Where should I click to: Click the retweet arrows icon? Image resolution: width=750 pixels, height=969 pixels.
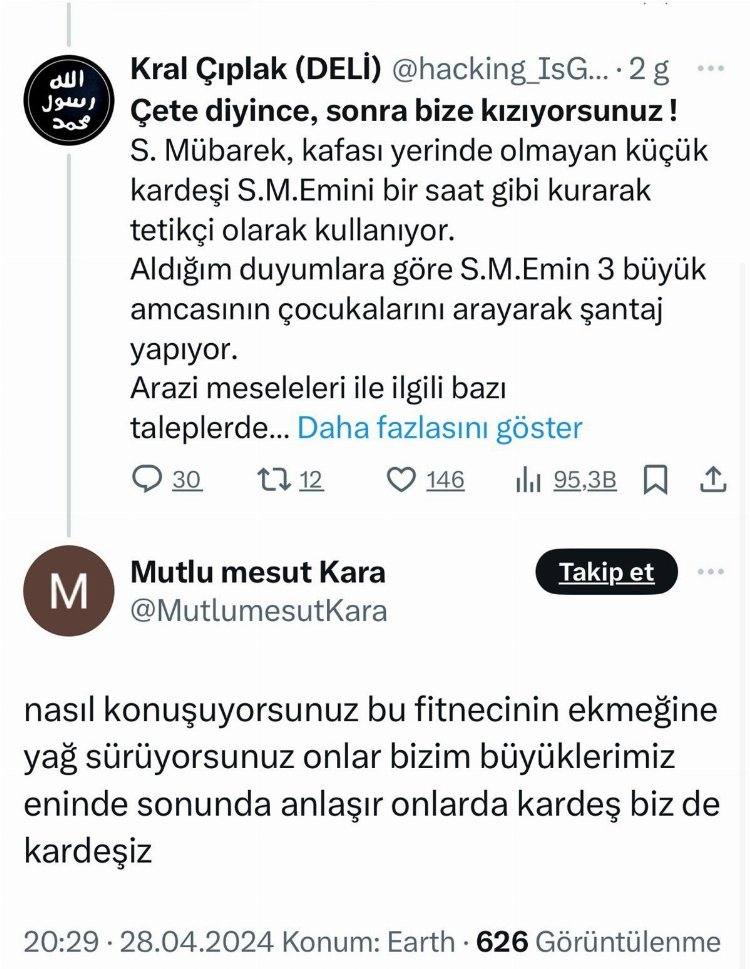pos(272,480)
